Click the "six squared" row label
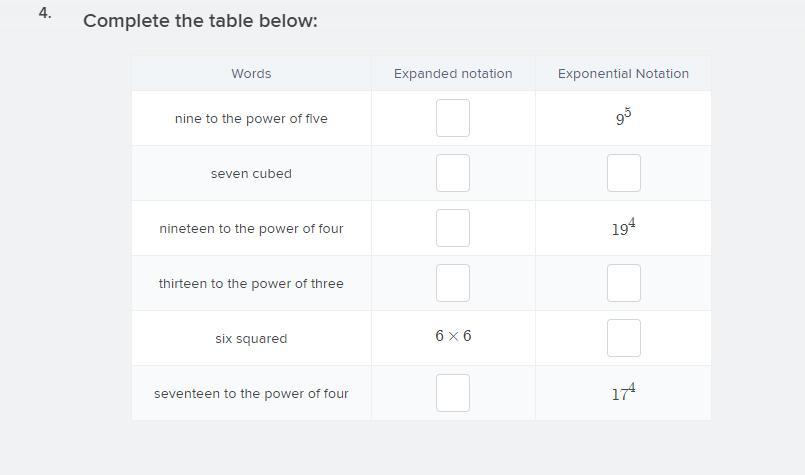 (251, 339)
